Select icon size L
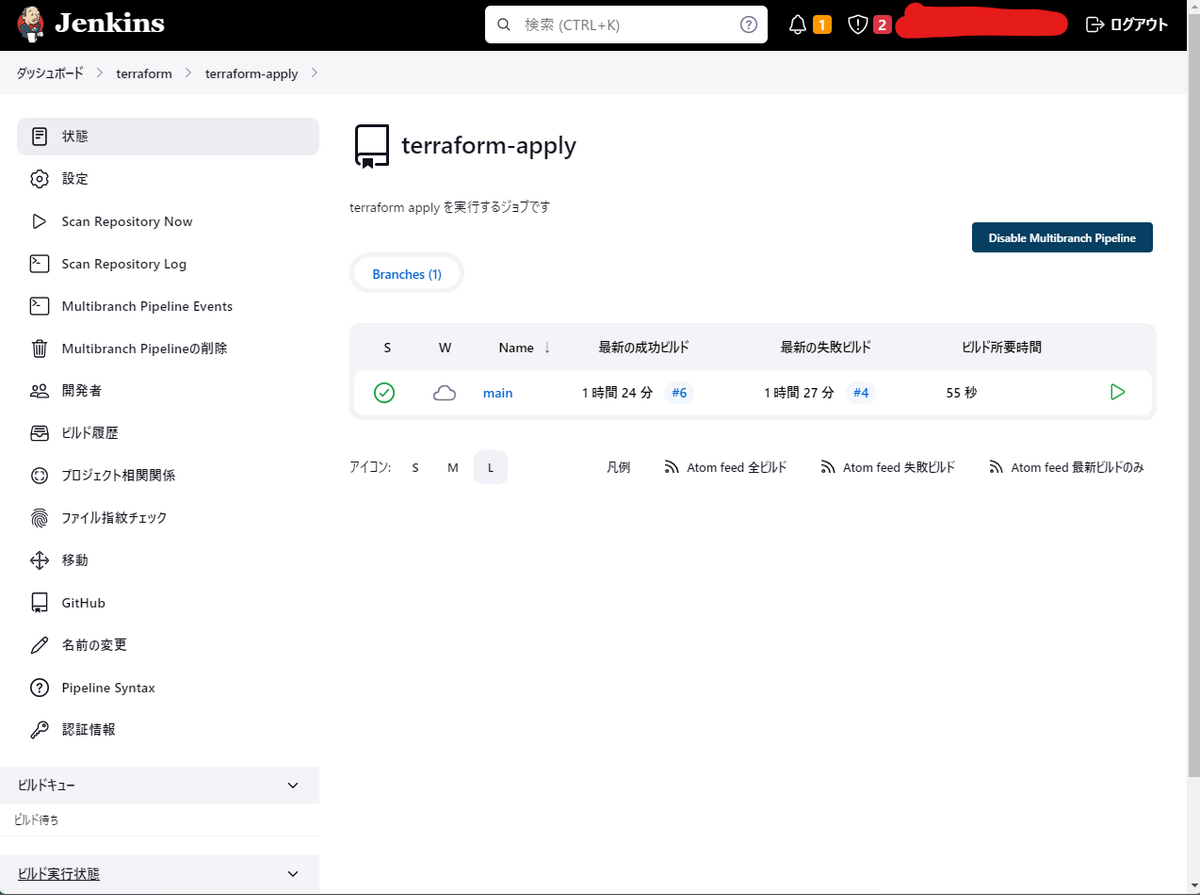This screenshot has width=1200, height=895. pyautogui.click(x=491, y=467)
